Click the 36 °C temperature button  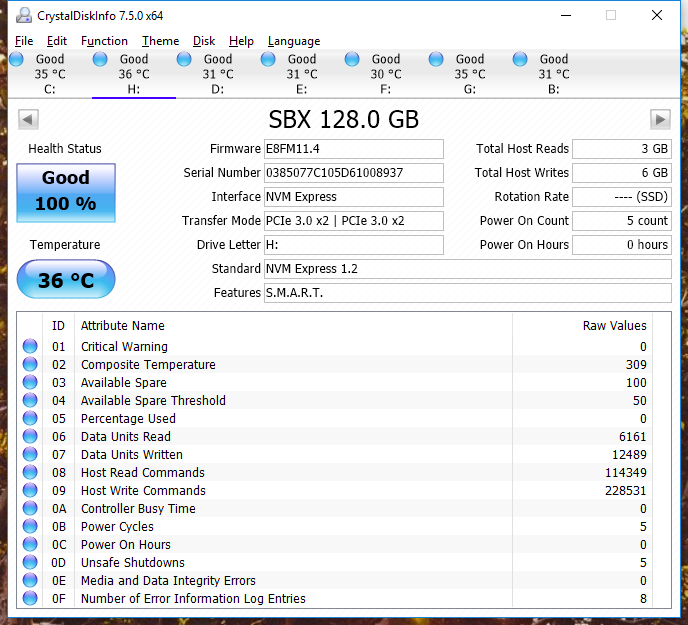[66, 280]
